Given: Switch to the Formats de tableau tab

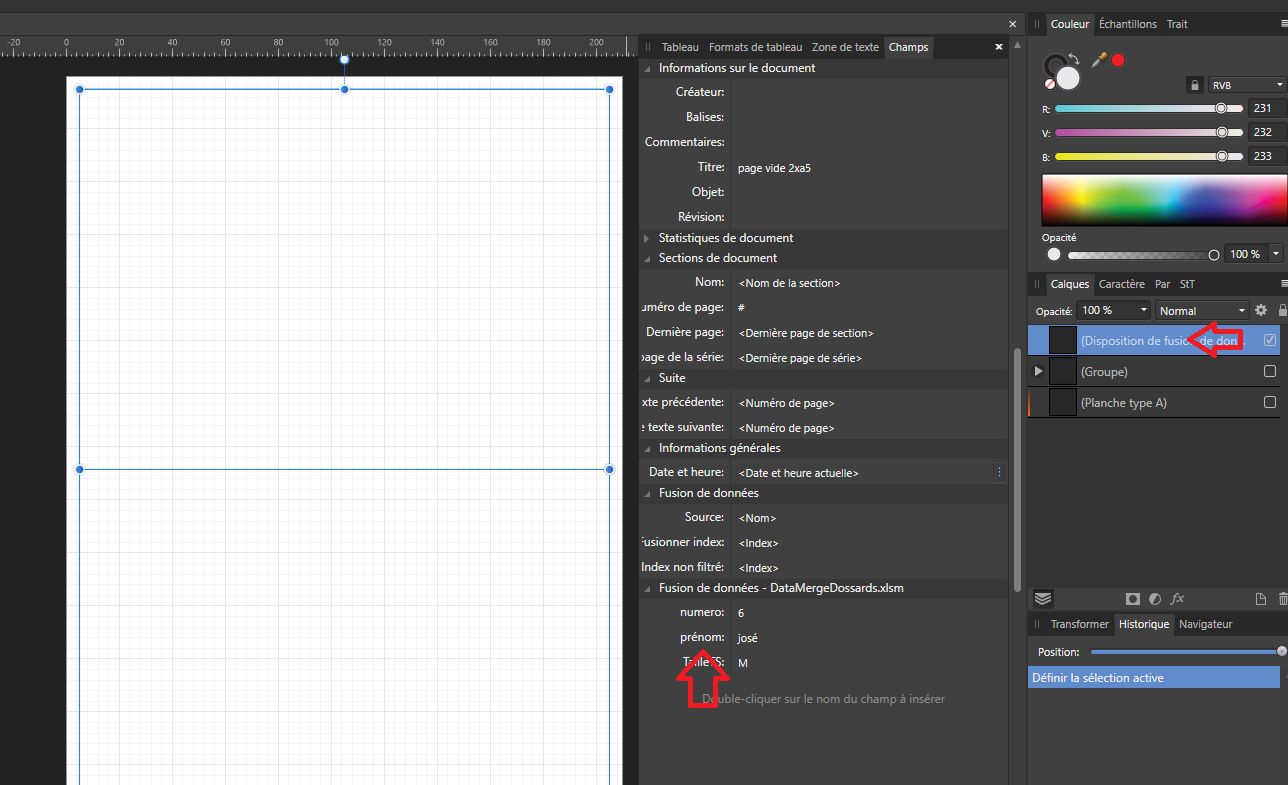Looking at the screenshot, I should click(755, 47).
